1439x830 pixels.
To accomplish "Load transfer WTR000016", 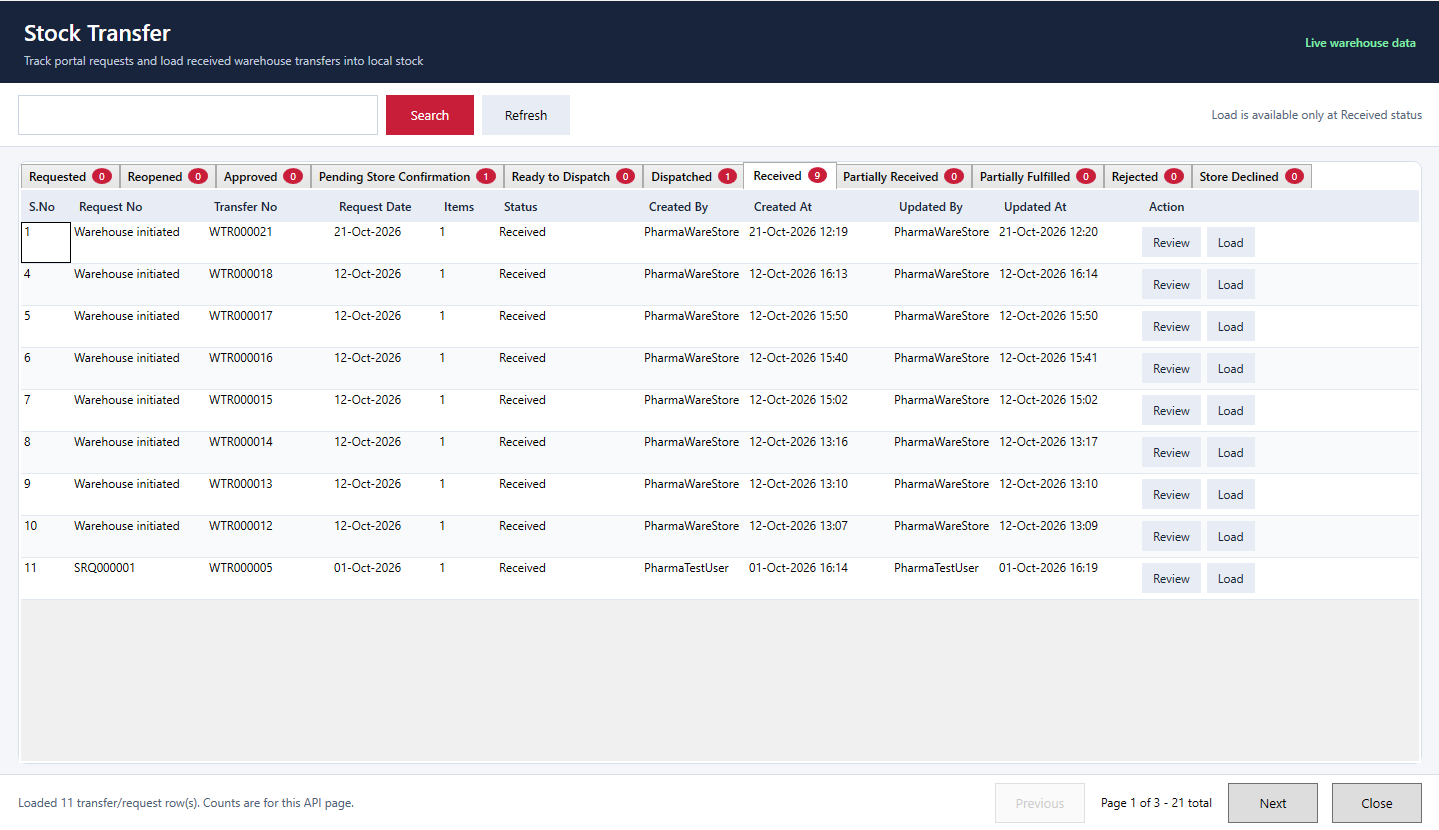I will [1230, 369].
